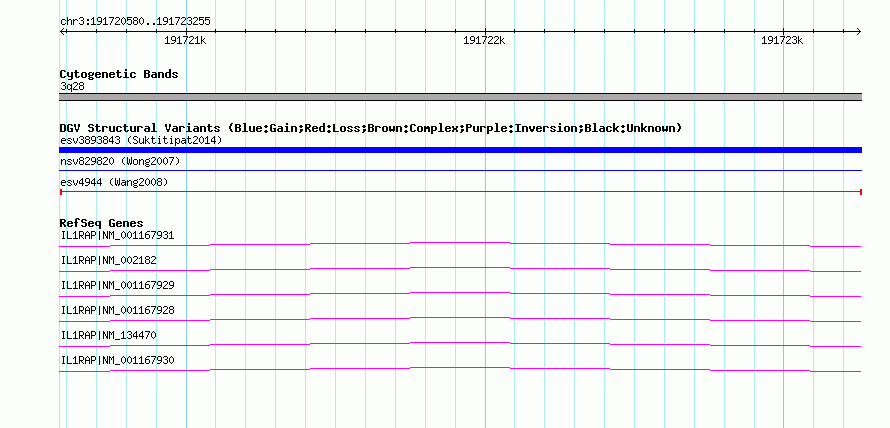Open the IL1RAP|NM_134470 transcript label

(108, 335)
